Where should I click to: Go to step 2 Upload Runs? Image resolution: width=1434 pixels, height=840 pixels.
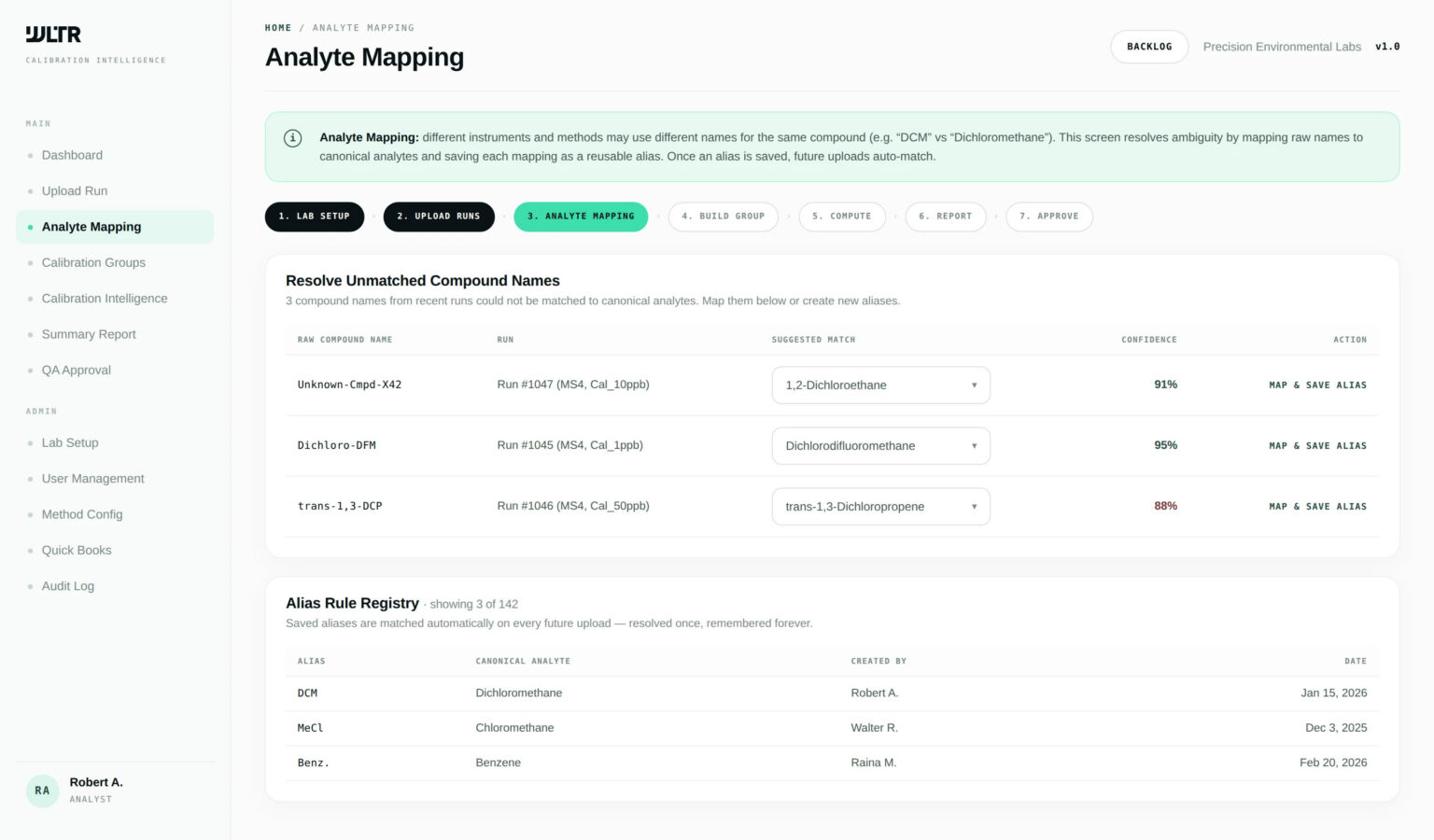pyautogui.click(x=439, y=217)
